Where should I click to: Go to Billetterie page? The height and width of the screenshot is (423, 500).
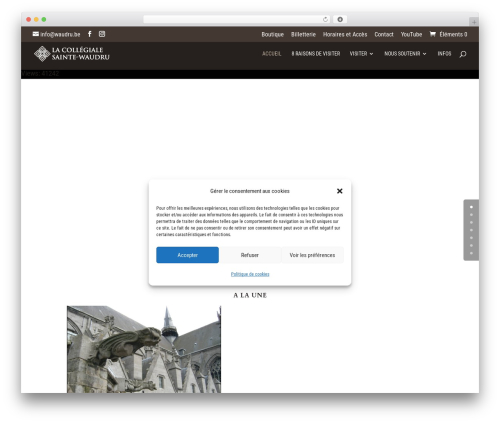[303, 34]
